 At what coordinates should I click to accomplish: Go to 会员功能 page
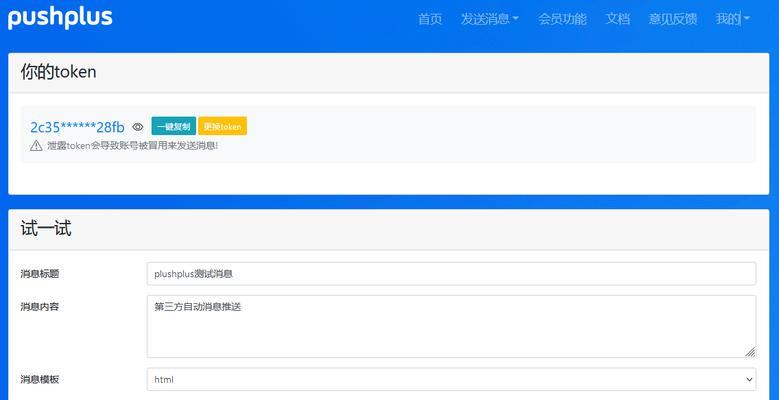coord(562,19)
